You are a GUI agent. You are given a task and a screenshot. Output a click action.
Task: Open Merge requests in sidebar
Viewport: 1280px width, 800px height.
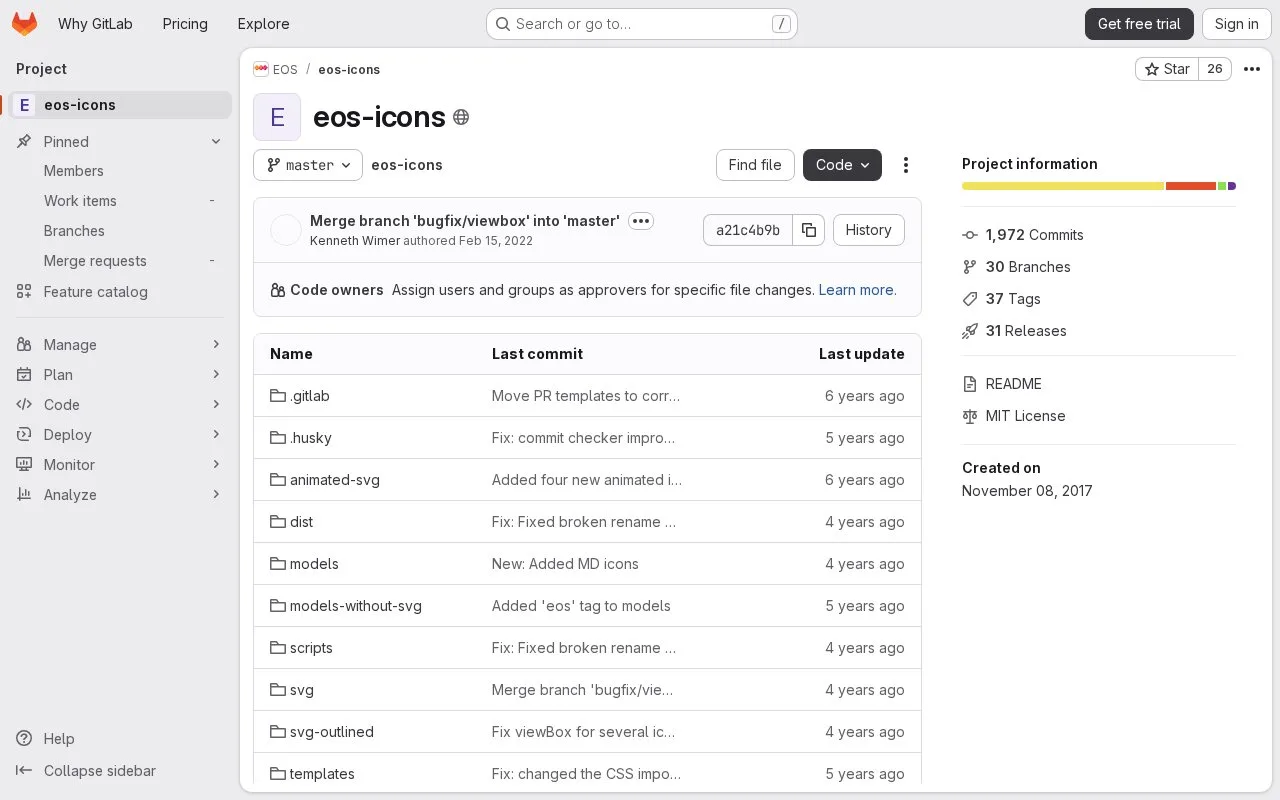[120, 261]
